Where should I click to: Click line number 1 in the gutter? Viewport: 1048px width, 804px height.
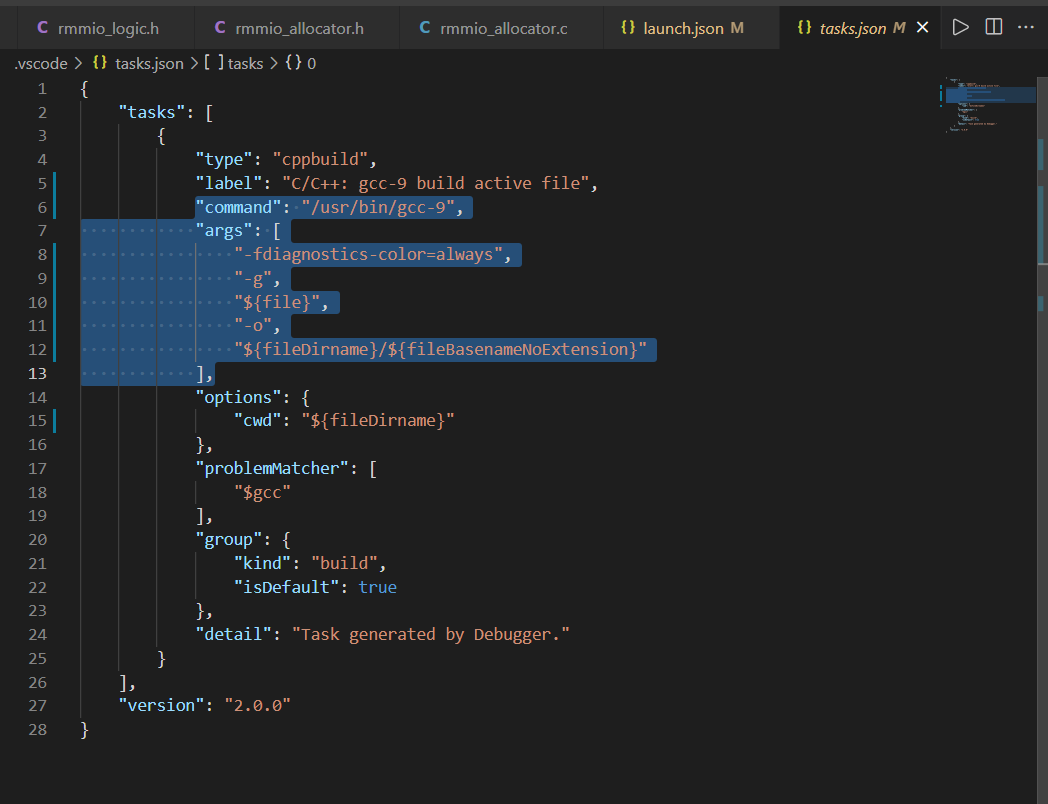(x=42, y=88)
